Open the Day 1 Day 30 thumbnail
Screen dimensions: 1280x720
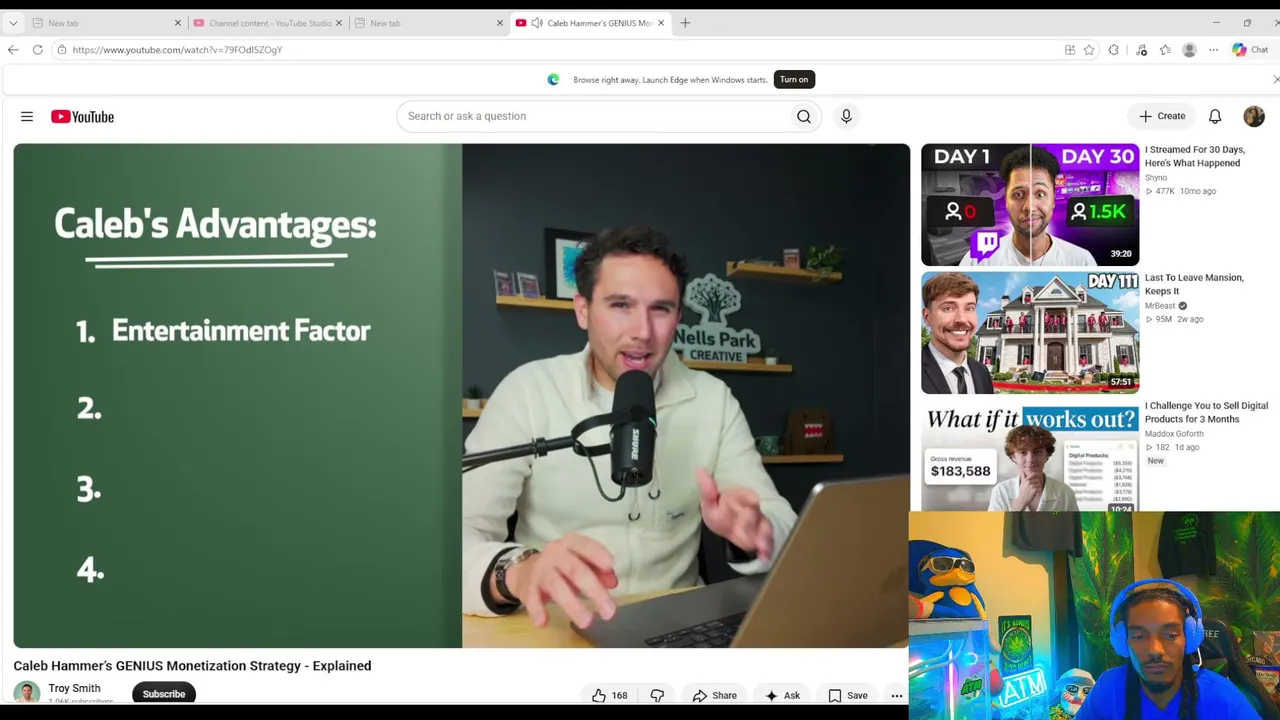[1030, 205]
